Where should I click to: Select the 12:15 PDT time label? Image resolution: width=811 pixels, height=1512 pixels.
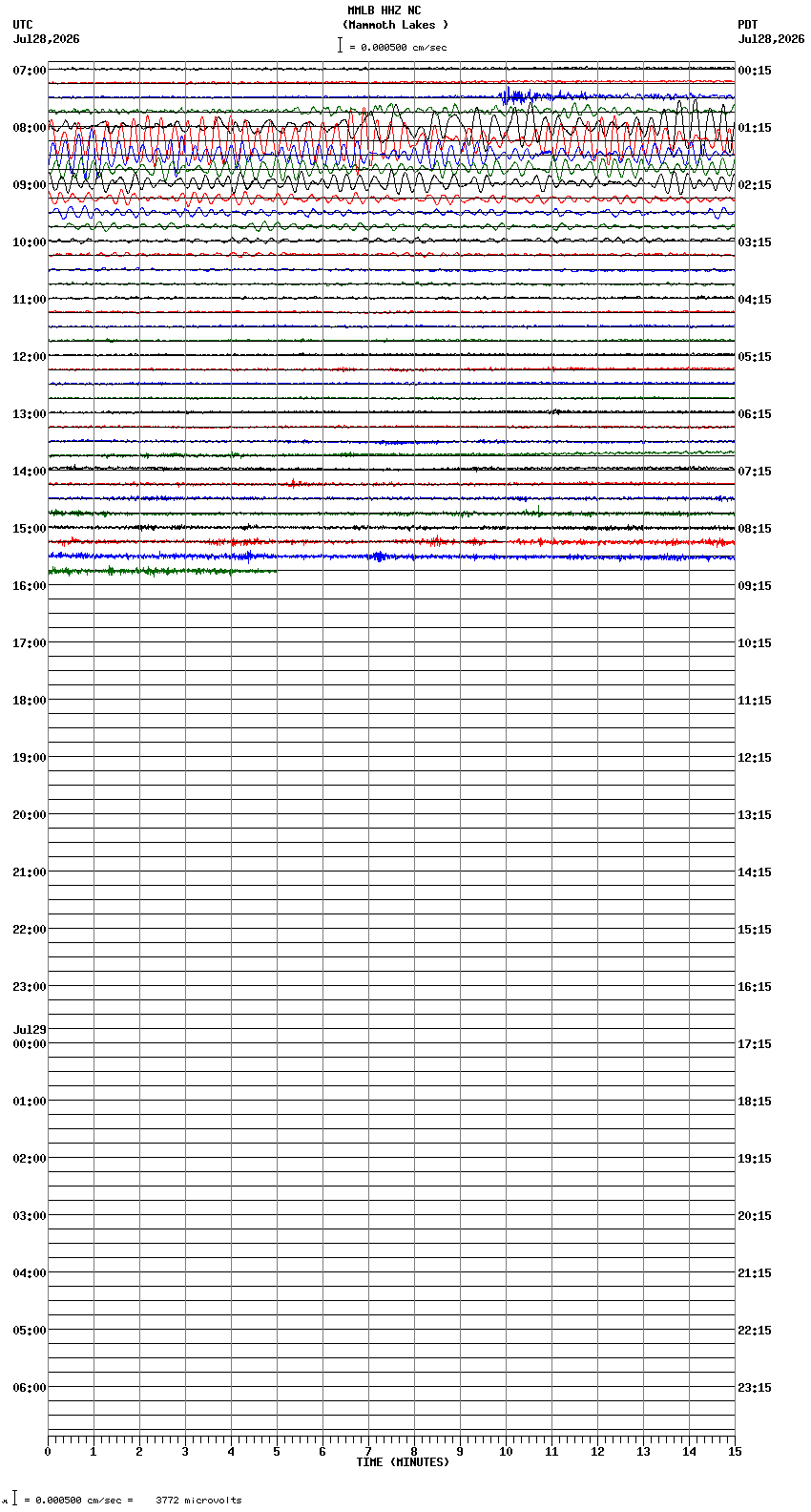click(x=755, y=758)
